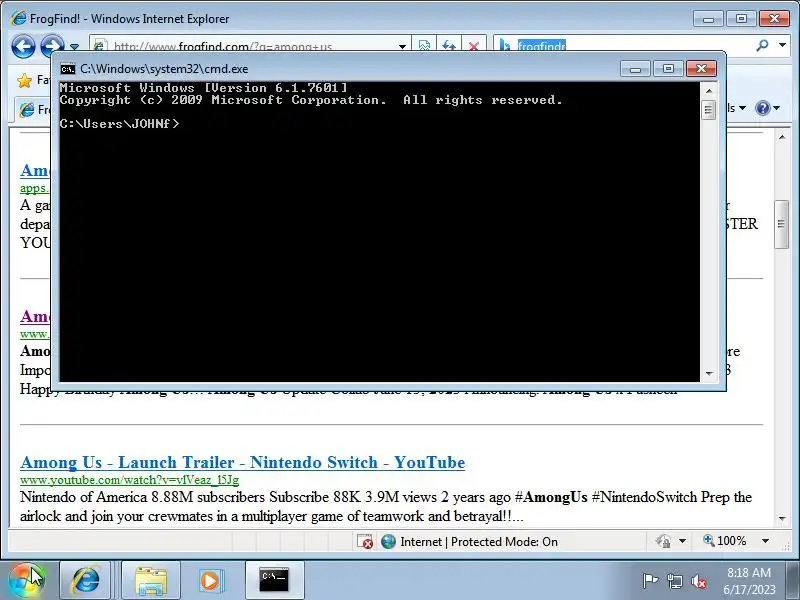Open Windows Explorer from the taskbar

[151, 581]
